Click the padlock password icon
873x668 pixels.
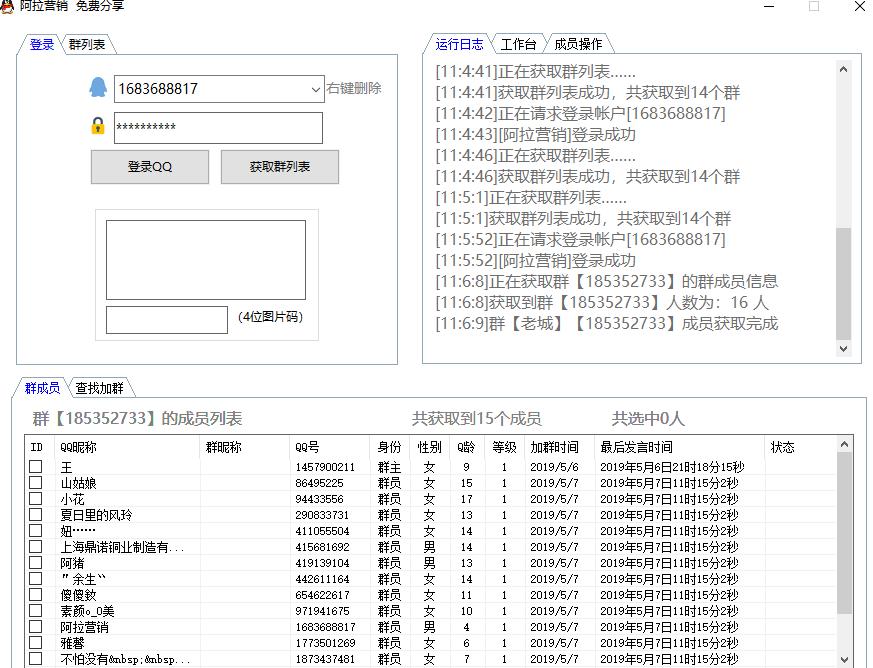click(x=98, y=126)
